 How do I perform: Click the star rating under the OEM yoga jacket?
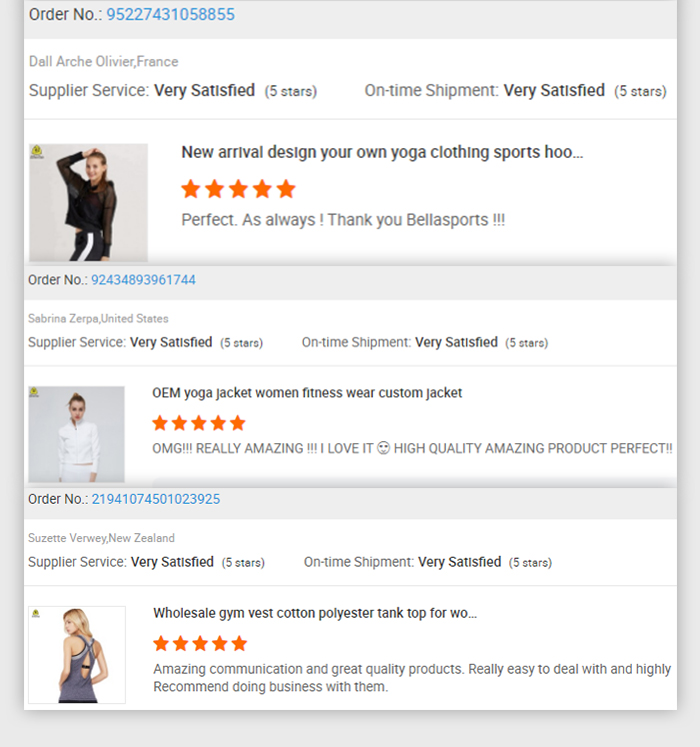[199, 423]
